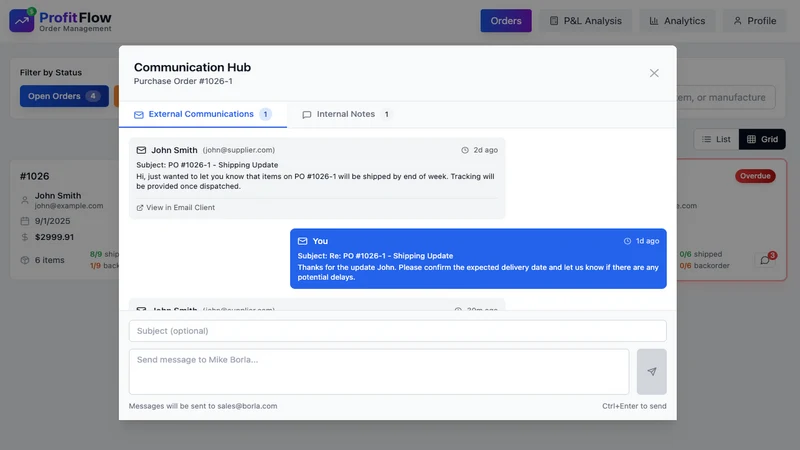Image resolution: width=800 pixels, height=450 pixels.
Task: Open the Orders page
Action: (506, 21)
